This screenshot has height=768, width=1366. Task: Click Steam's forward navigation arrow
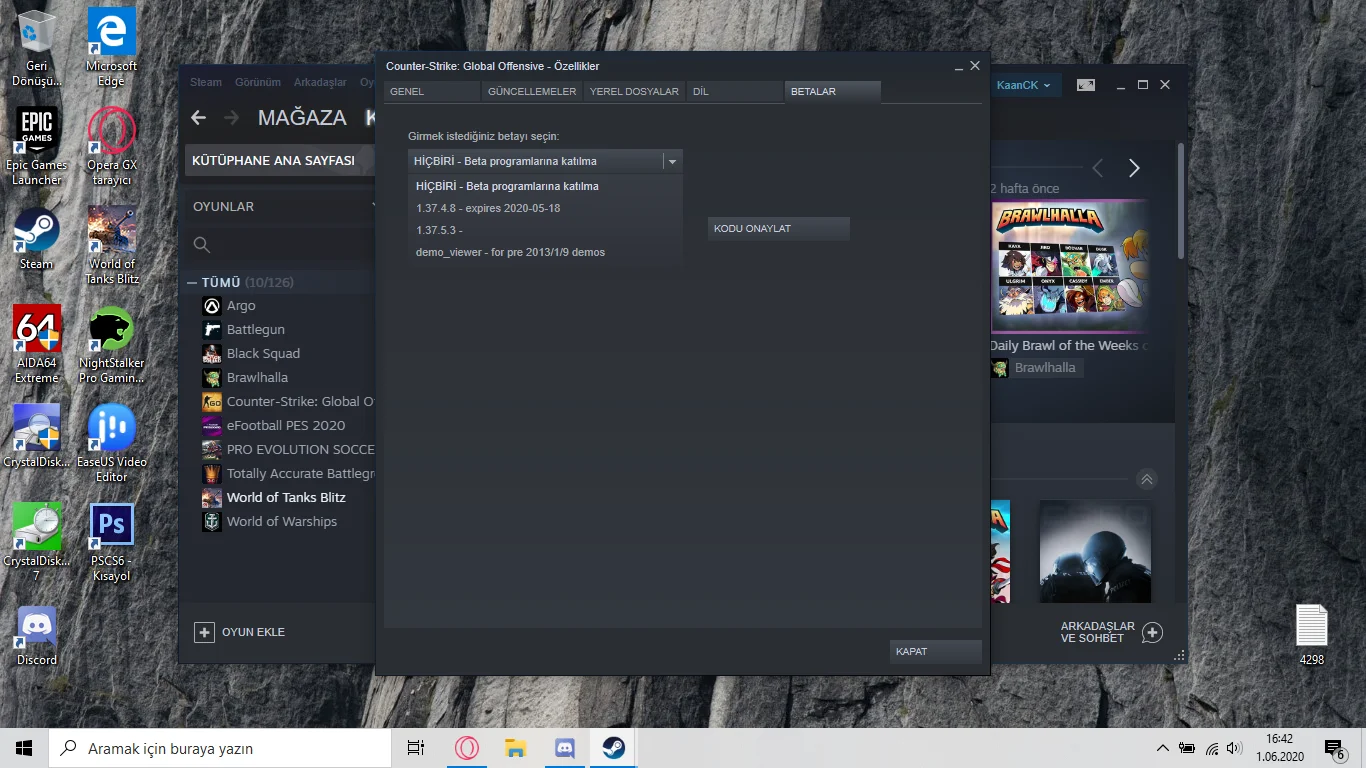232,118
